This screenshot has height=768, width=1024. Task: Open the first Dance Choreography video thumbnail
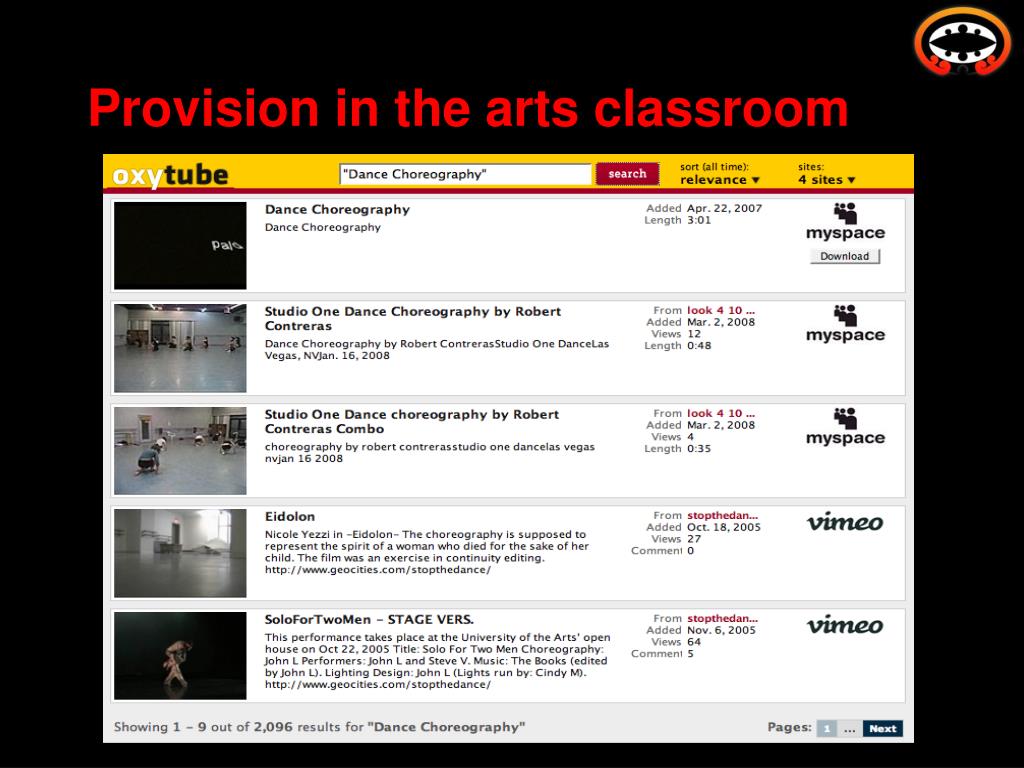180,246
